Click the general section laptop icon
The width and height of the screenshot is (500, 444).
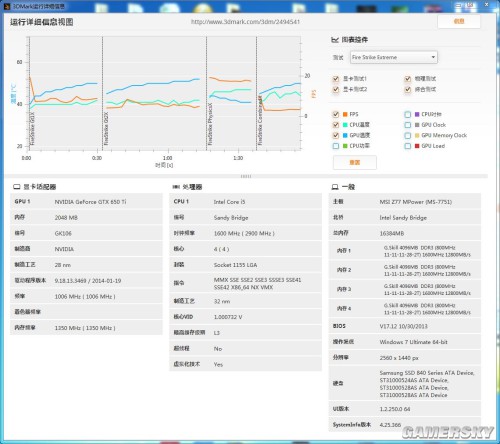335,187
